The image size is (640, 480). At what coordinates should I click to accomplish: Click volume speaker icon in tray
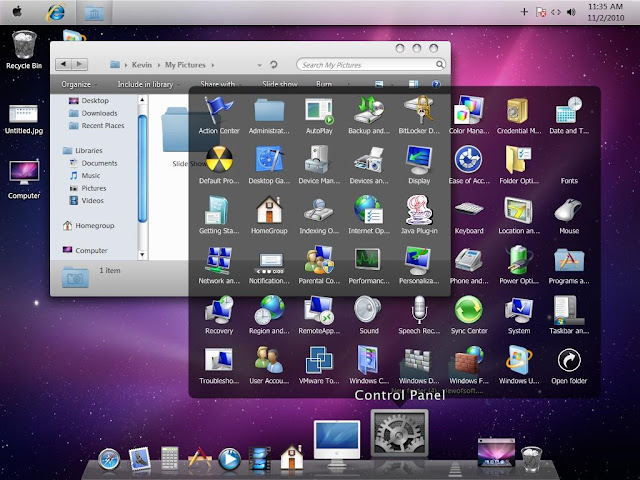tap(571, 12)
